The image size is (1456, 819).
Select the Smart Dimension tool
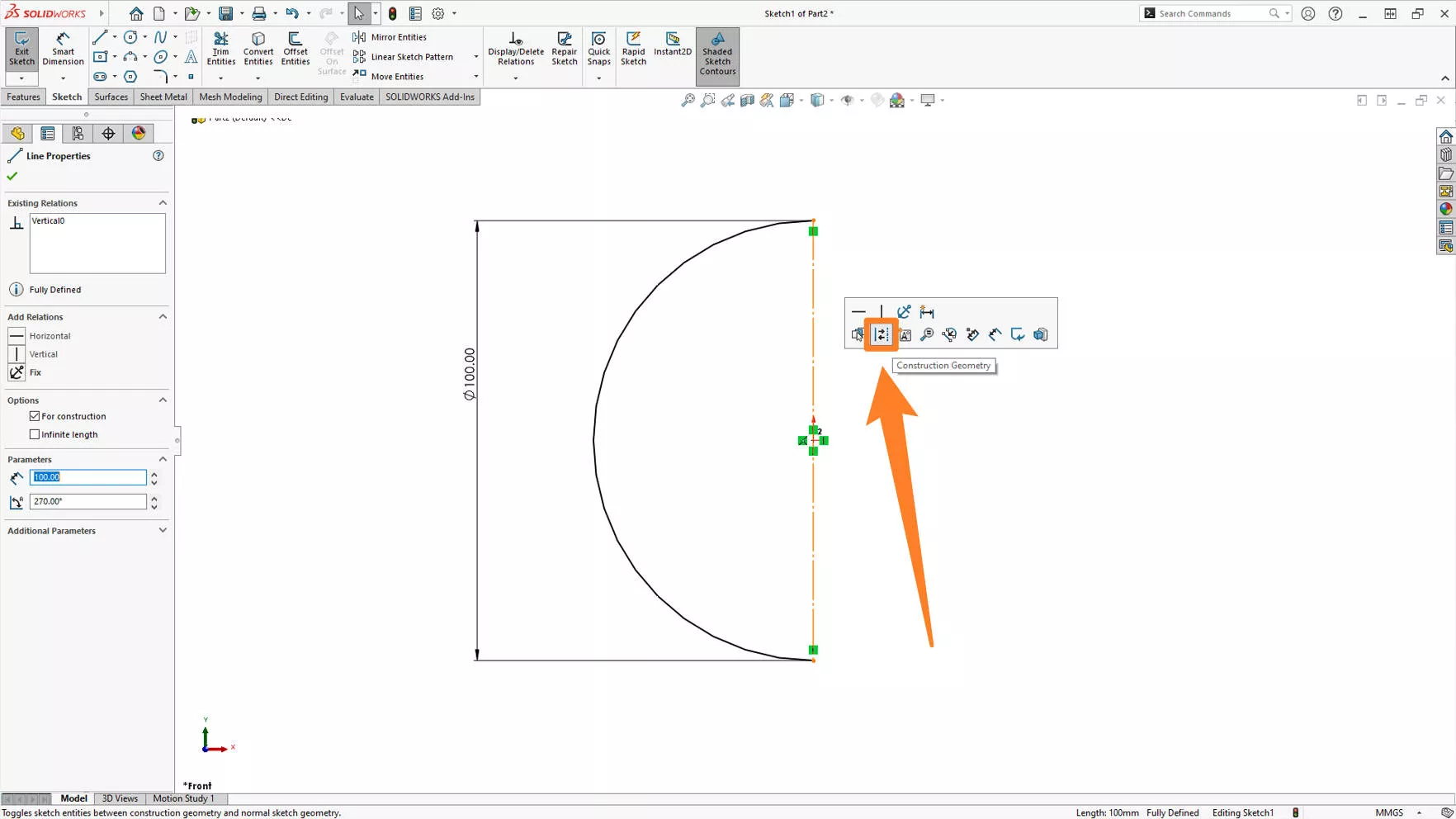click(x=63, y=48)
